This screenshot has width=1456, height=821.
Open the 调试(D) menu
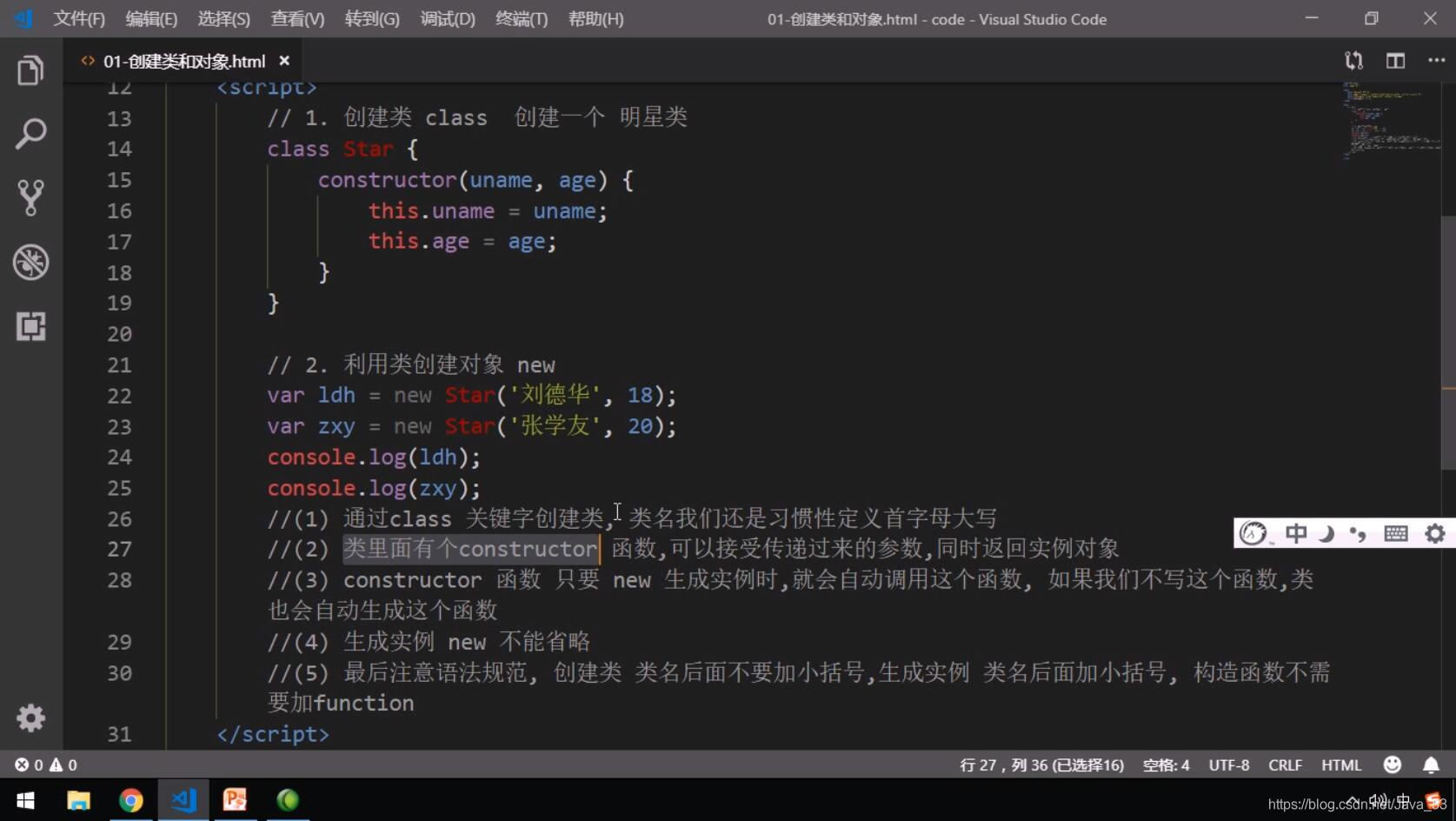pyautogui.click(x=448, y=18)
